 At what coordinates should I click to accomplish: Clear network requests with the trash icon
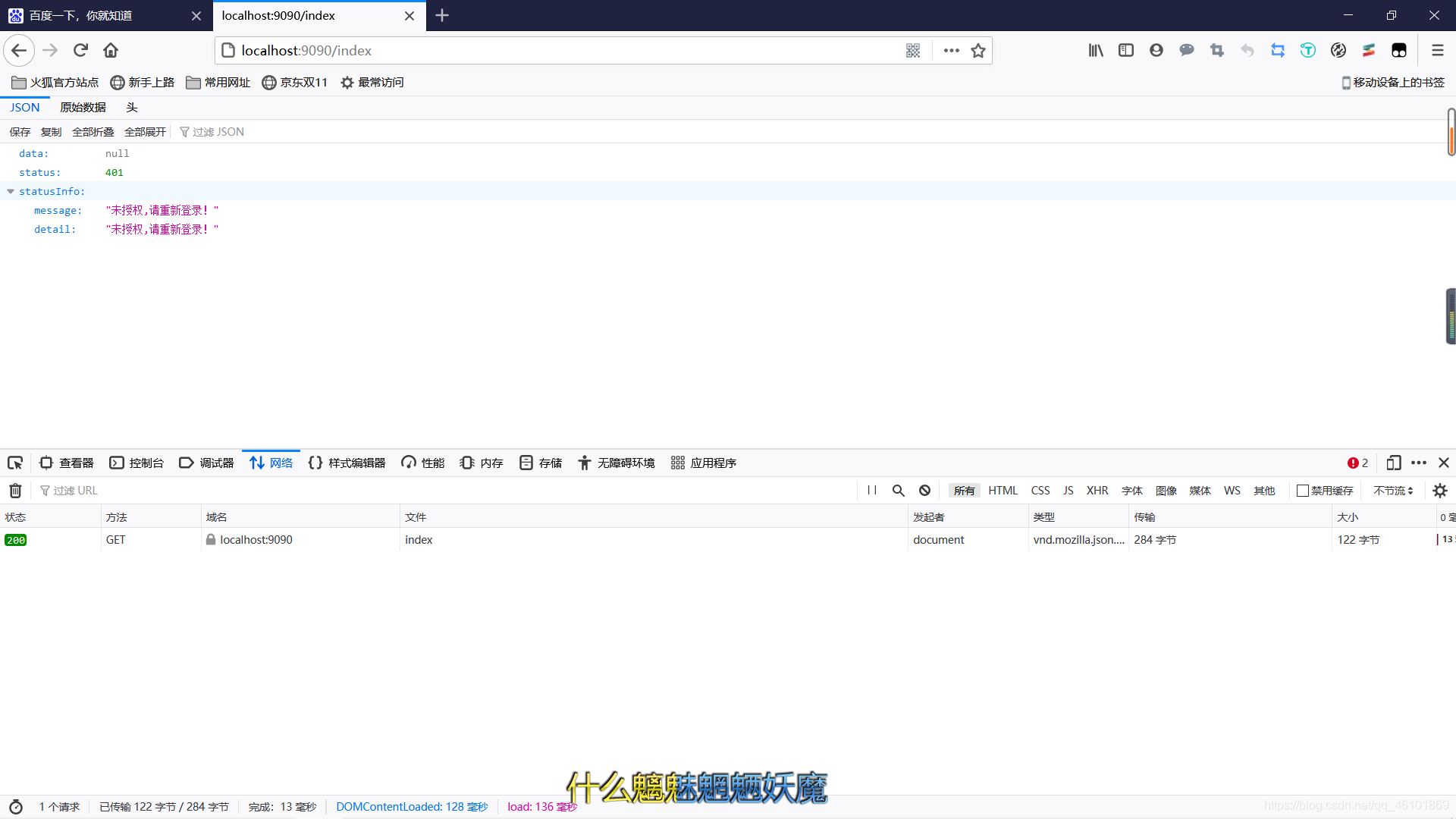(14, 490)
